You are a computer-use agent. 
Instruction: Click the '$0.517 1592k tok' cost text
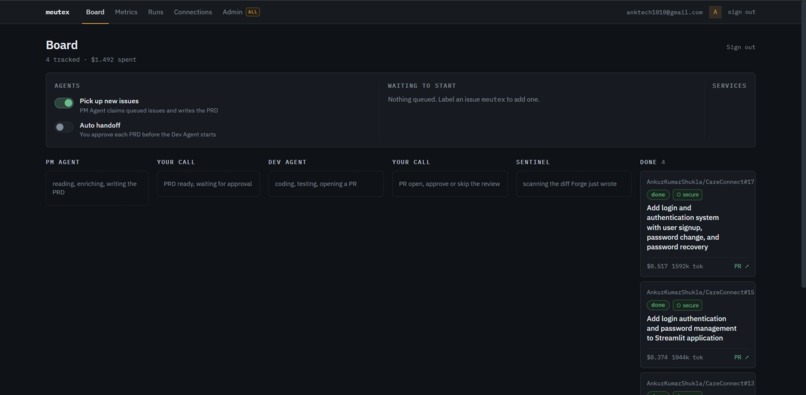tap(674, 266)
